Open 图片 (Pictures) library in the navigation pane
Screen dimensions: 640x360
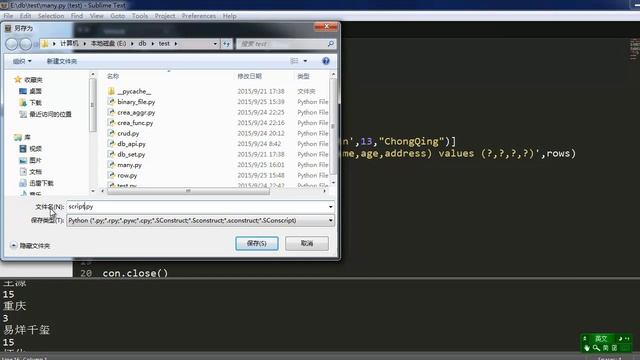coord(30,160)
